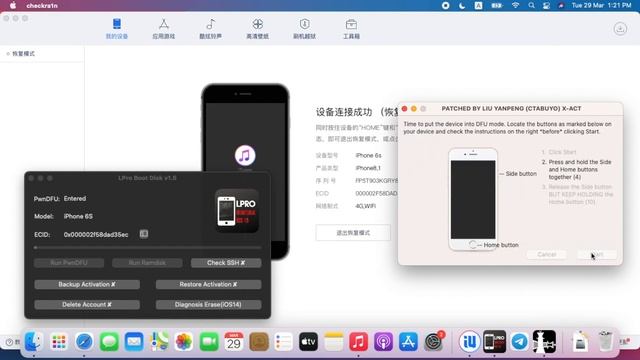This screenshot has width=640, height=360.
Task: Open the iU i4 Tools app in the Dock
Action: [469, 342]
